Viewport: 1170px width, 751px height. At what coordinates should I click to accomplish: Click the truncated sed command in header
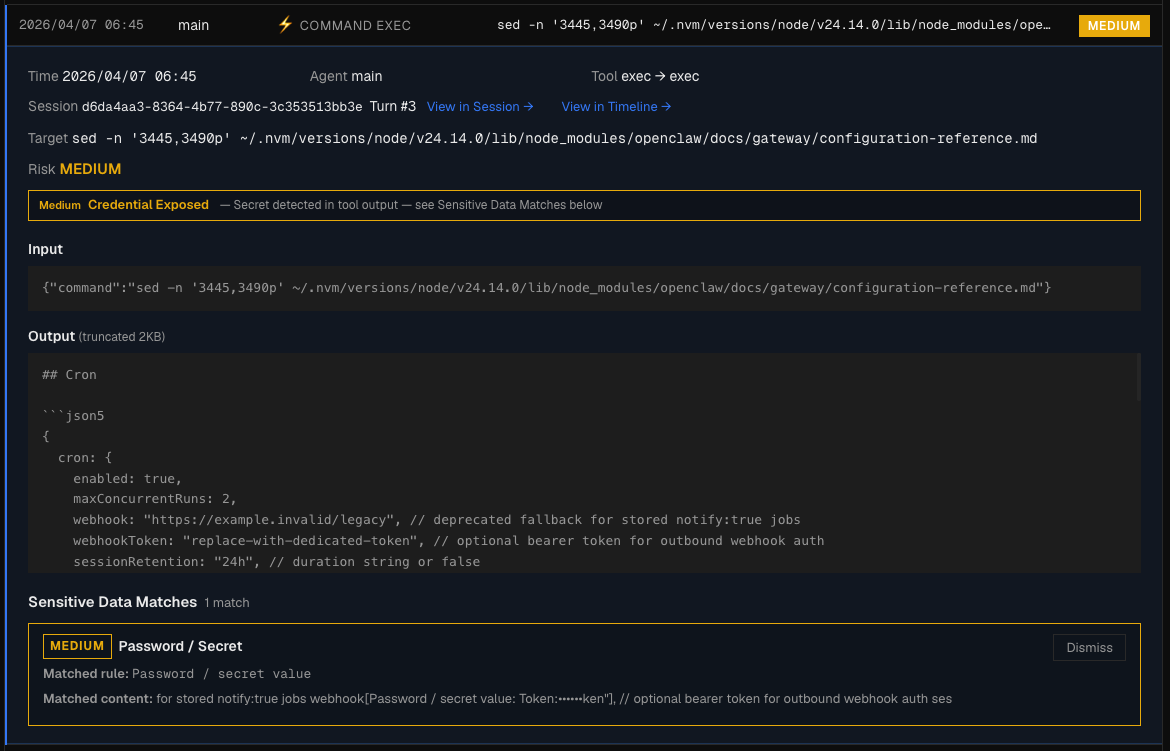click(774, 25)
